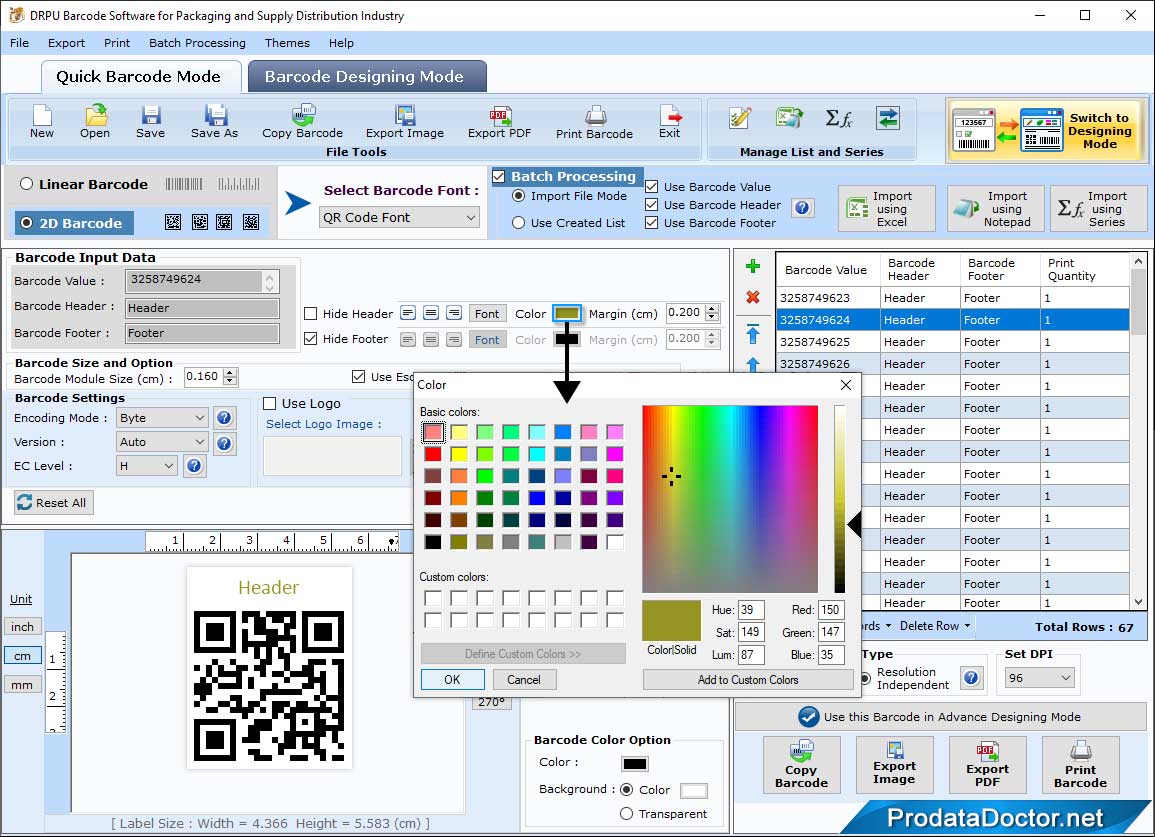
Task: Enable the Hide Header checkbox
Action: [x=311, y=314]
